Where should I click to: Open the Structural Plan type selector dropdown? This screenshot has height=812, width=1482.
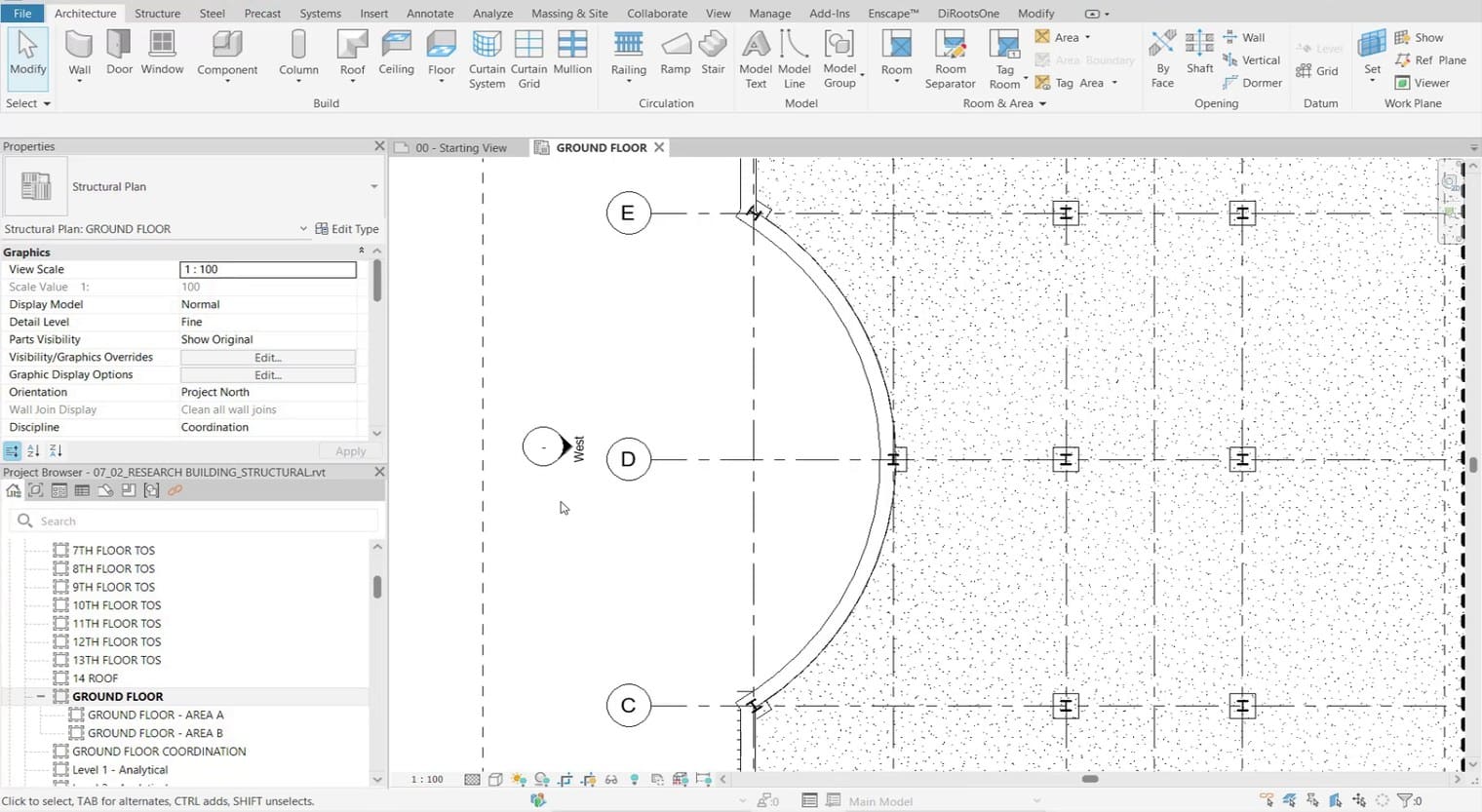[x=373, y=186]
